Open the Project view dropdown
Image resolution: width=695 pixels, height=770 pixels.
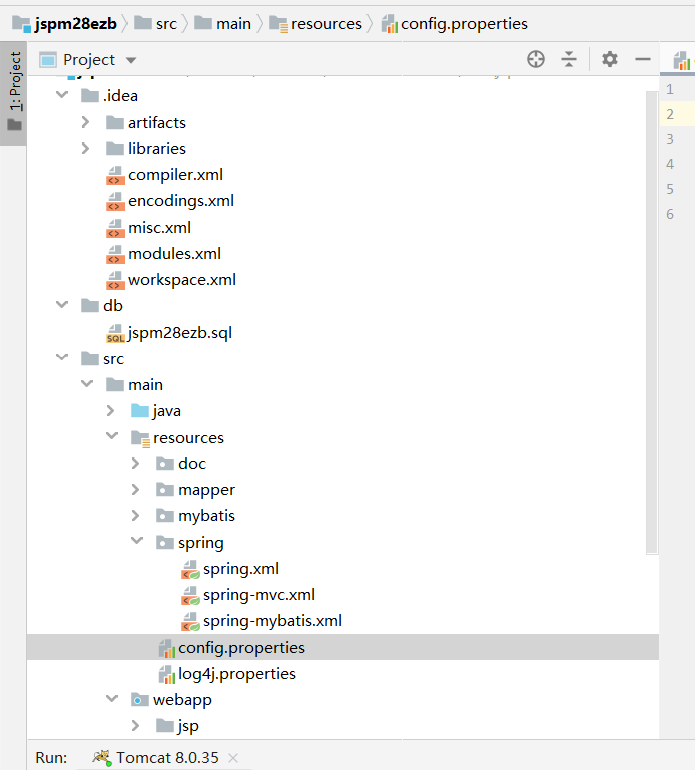tap(131, 60)
